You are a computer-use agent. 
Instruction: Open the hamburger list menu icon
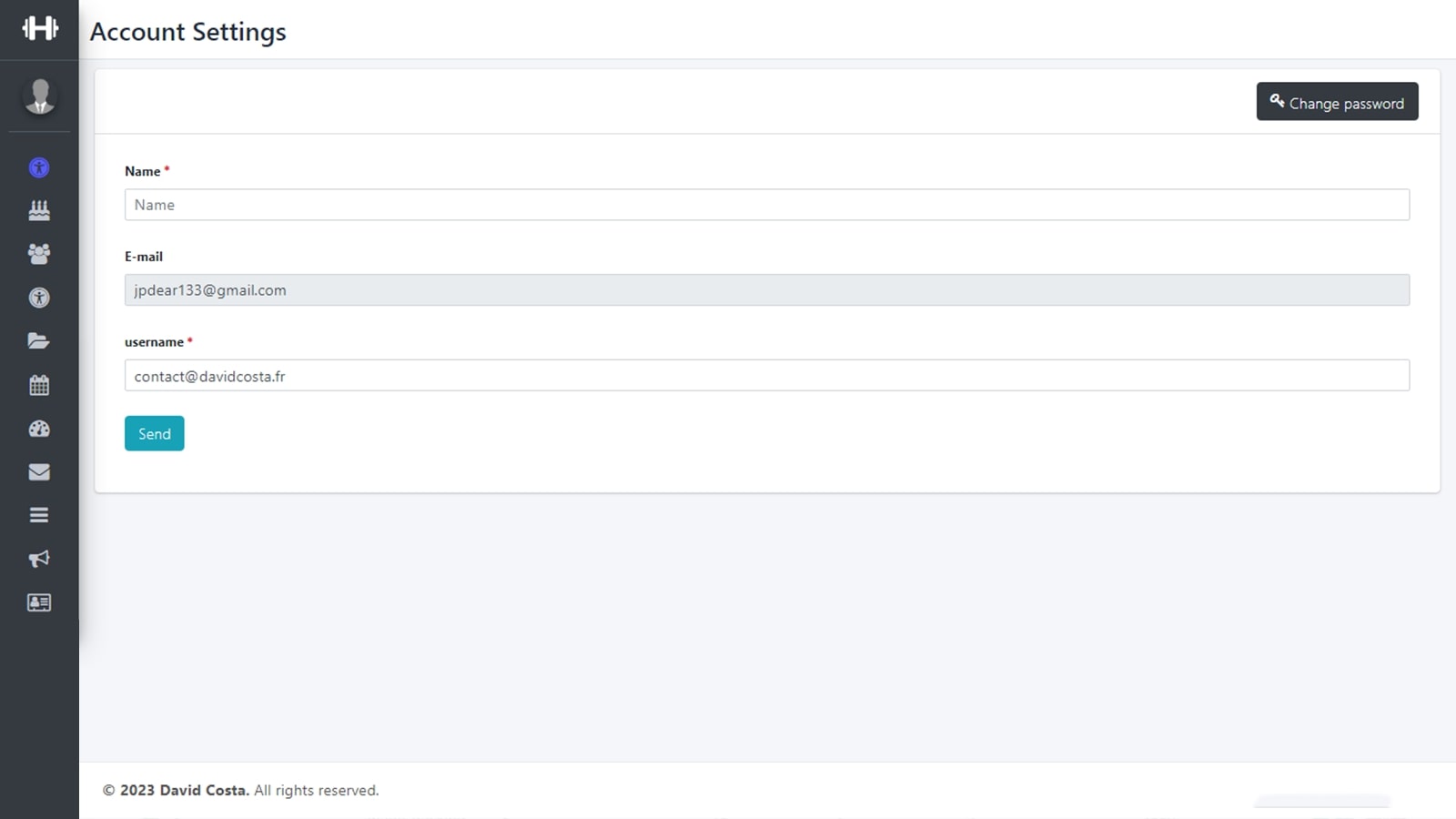coord(39,515)
